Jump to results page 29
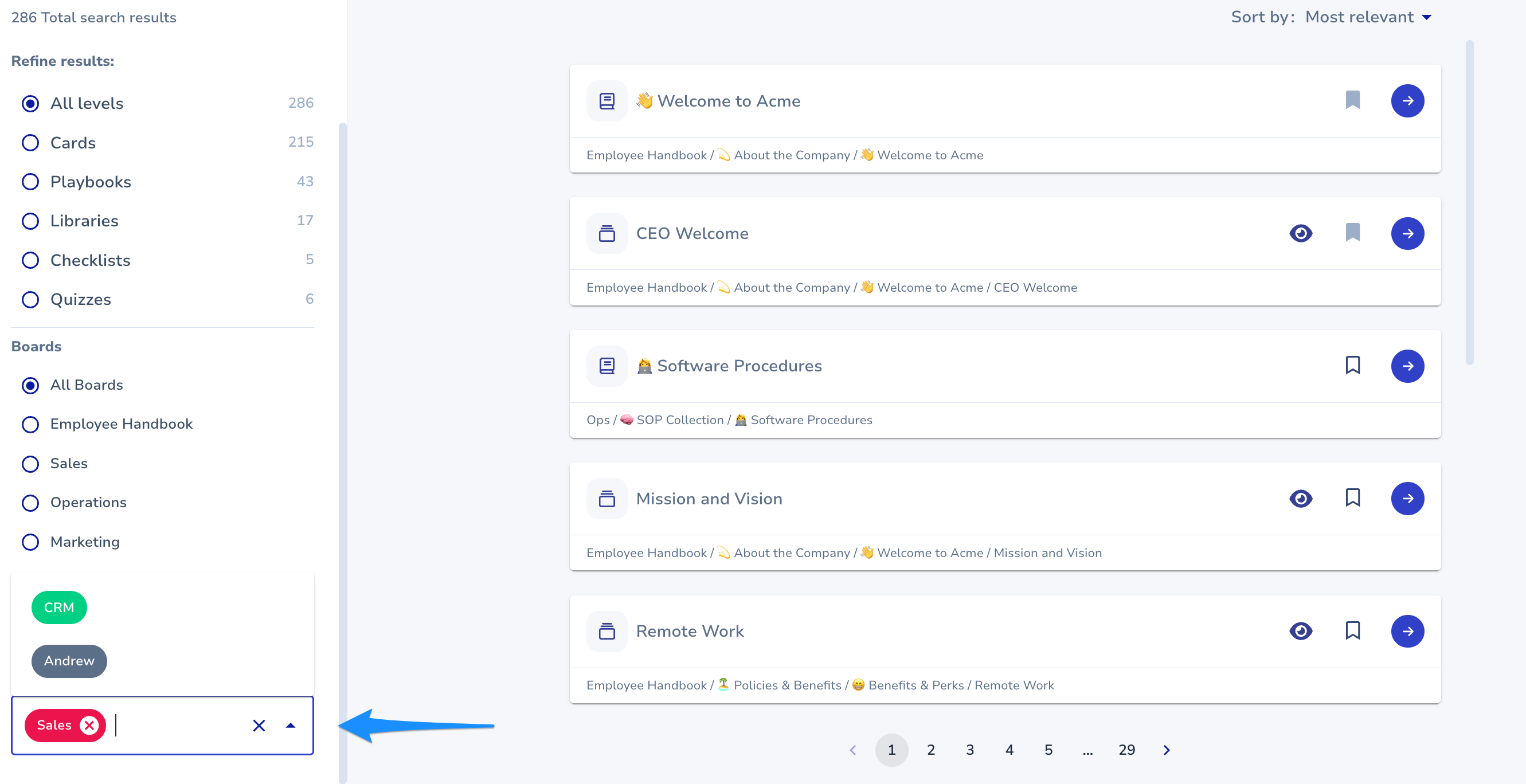Image resolution: width=1526 pixels, height=784 pixels. [x=1126, y=750]
